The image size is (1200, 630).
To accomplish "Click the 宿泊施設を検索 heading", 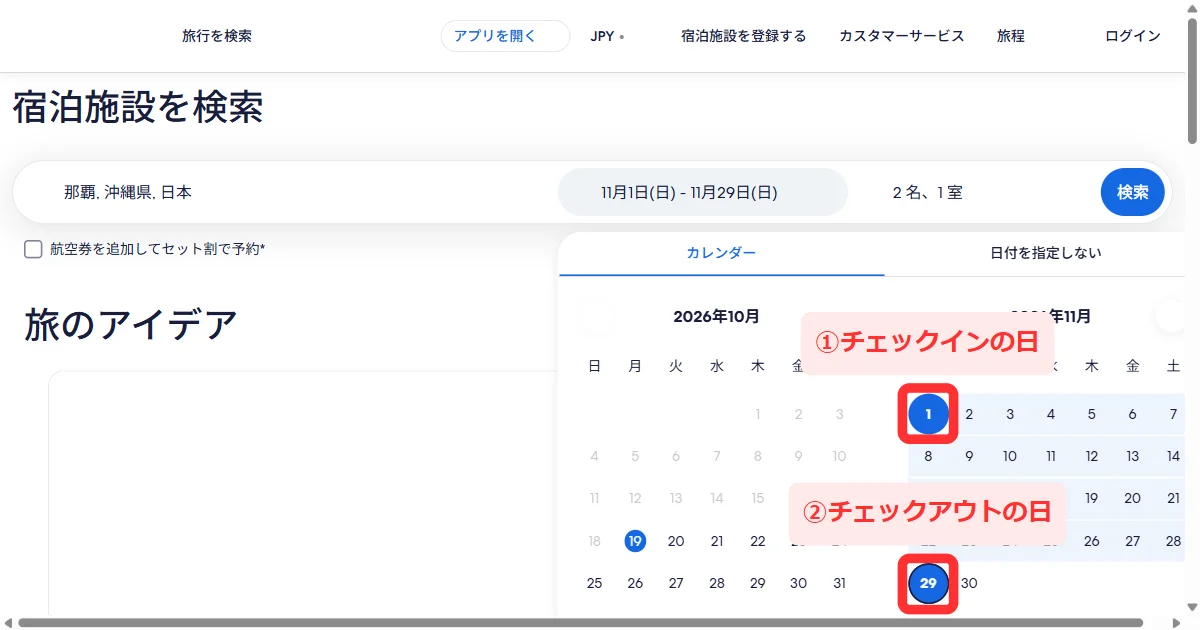I will click(138, 107).
